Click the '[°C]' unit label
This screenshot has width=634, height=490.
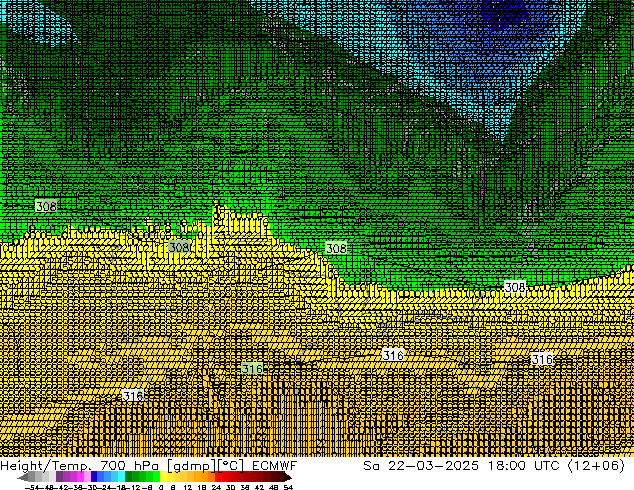coord(231,466)
